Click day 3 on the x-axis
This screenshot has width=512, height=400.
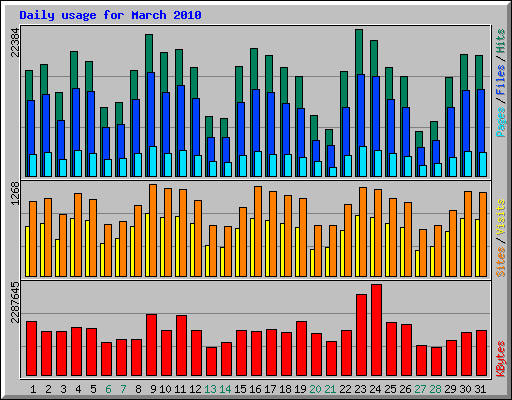pyautogui.click(x=63, y=389)
